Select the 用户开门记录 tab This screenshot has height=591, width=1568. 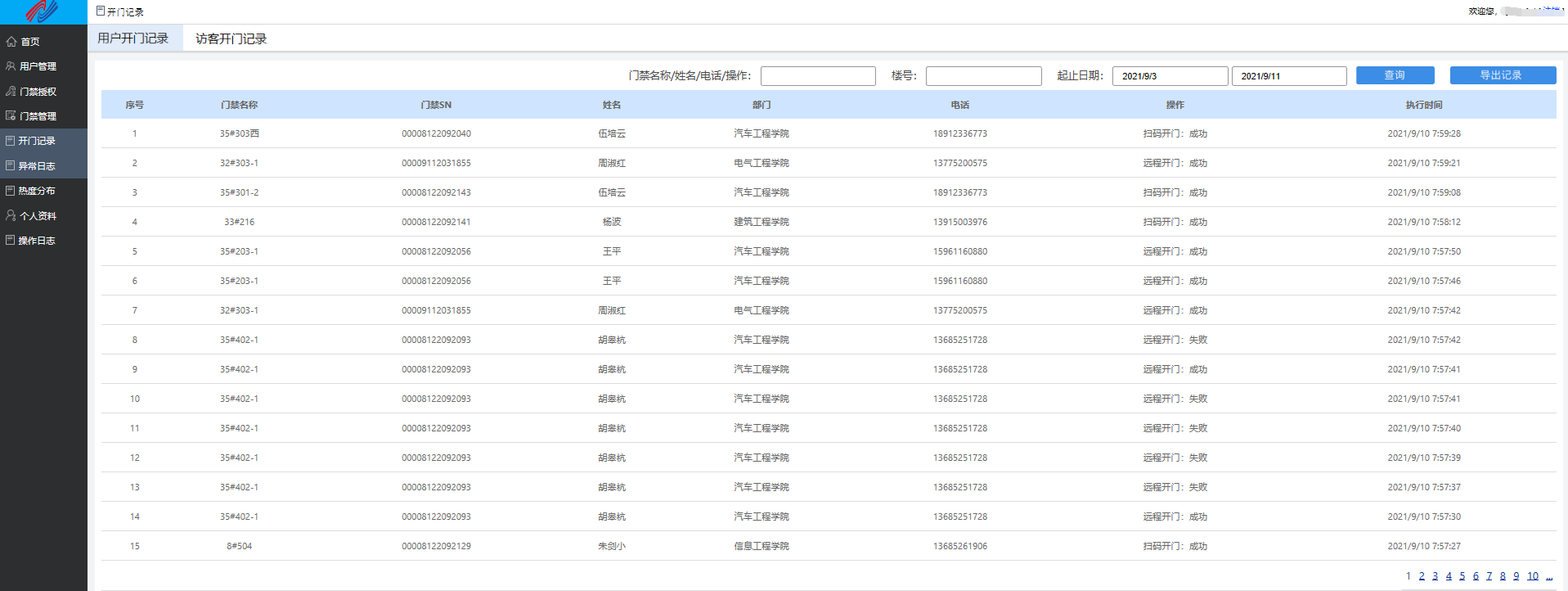[133, 38]
